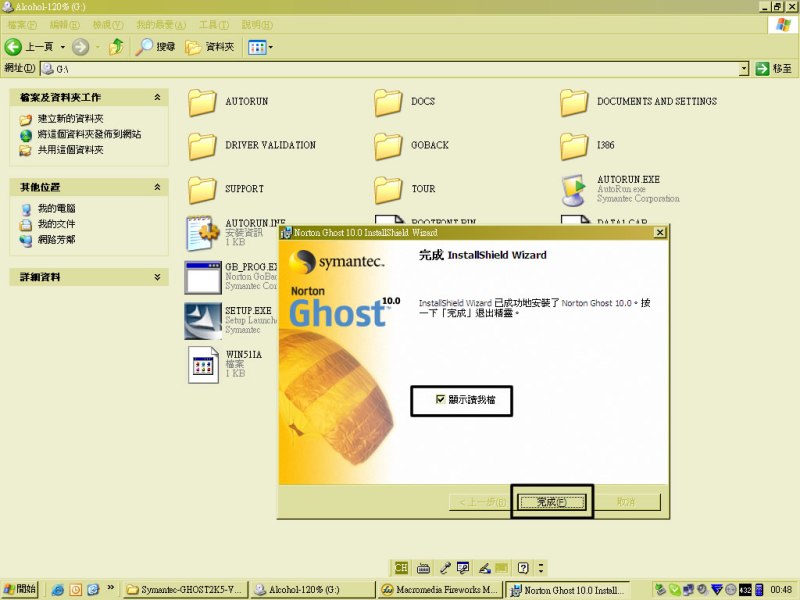
Task: Open the Tools (工具) menu
Action: pos(214,24)
